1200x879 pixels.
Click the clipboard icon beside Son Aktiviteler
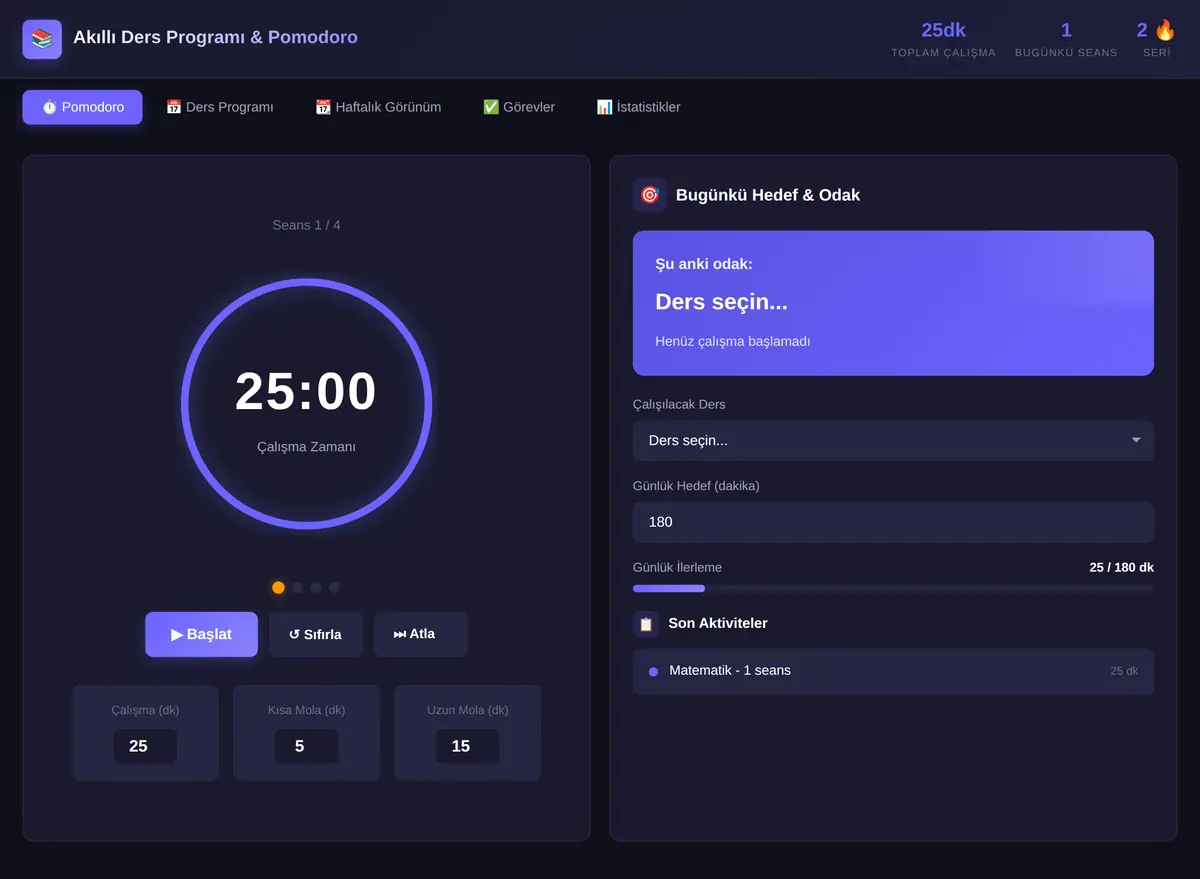646,624
